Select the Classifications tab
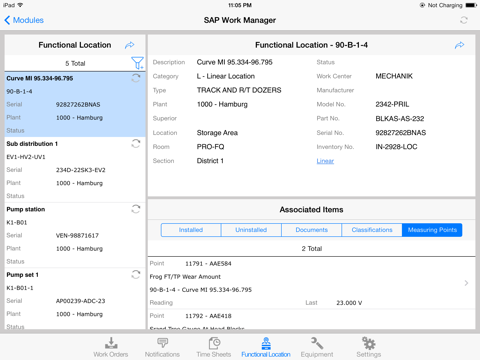Image resolution: width=480 pixels, height=360 pixels. point(372,230)
